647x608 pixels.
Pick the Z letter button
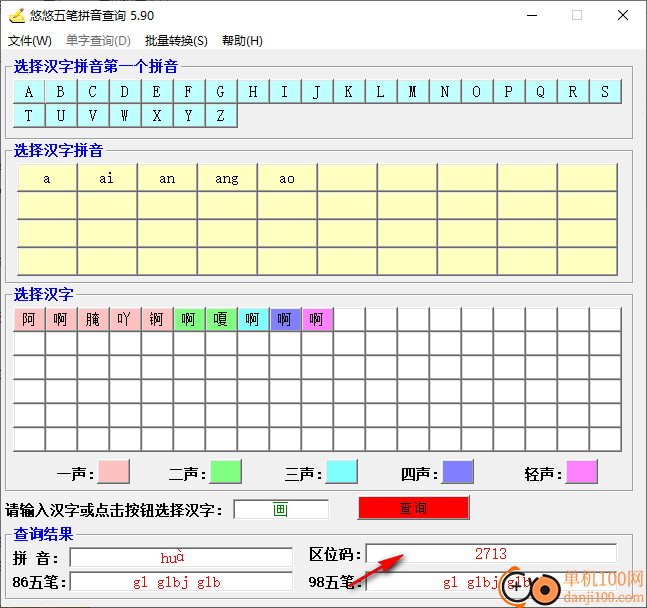point(221,116)
